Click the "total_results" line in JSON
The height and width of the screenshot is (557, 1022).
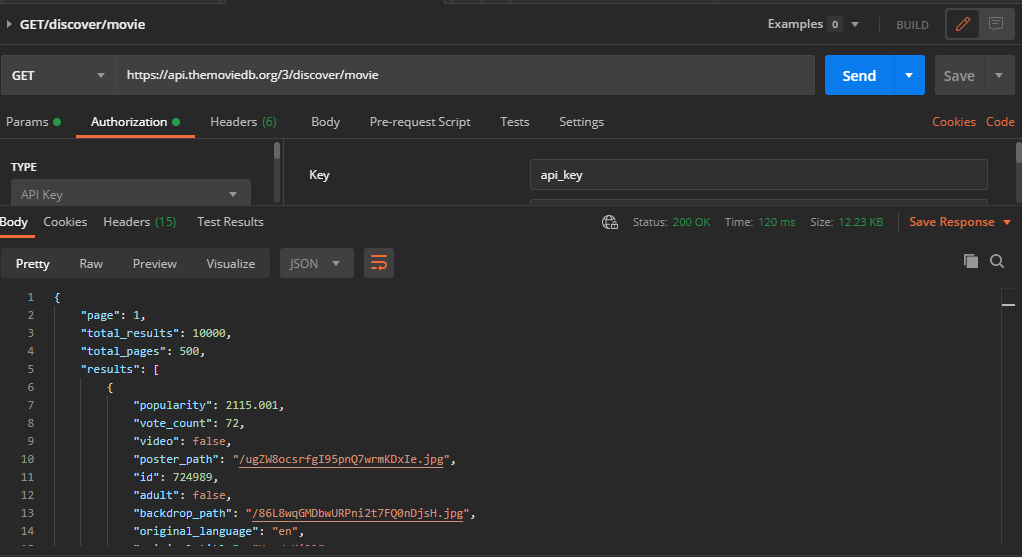coord(156,333)
